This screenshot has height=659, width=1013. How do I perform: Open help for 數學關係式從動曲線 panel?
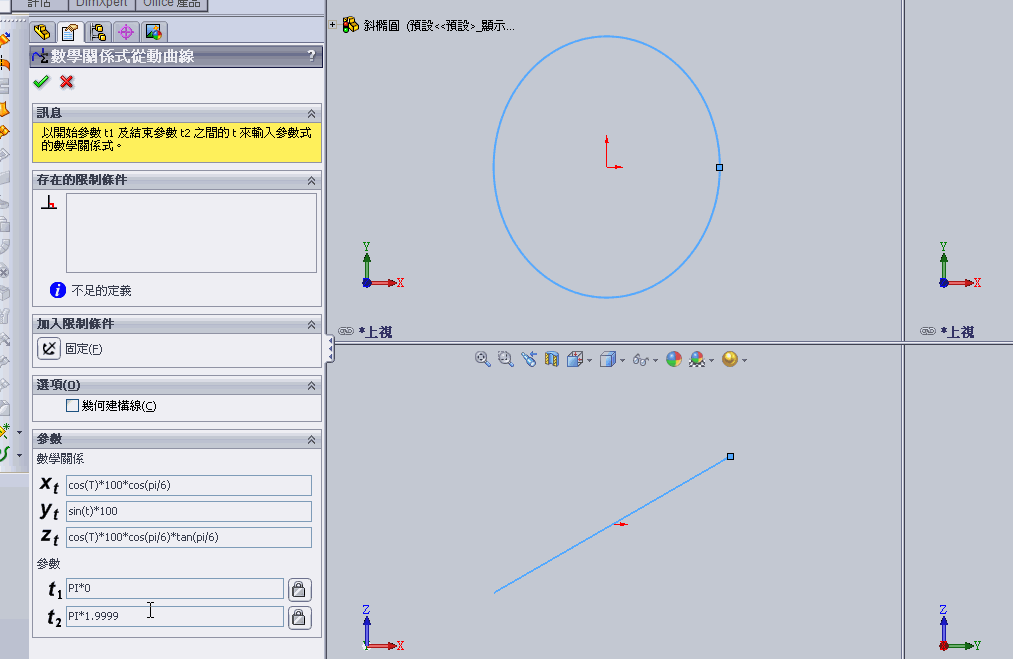click(311, 56)
